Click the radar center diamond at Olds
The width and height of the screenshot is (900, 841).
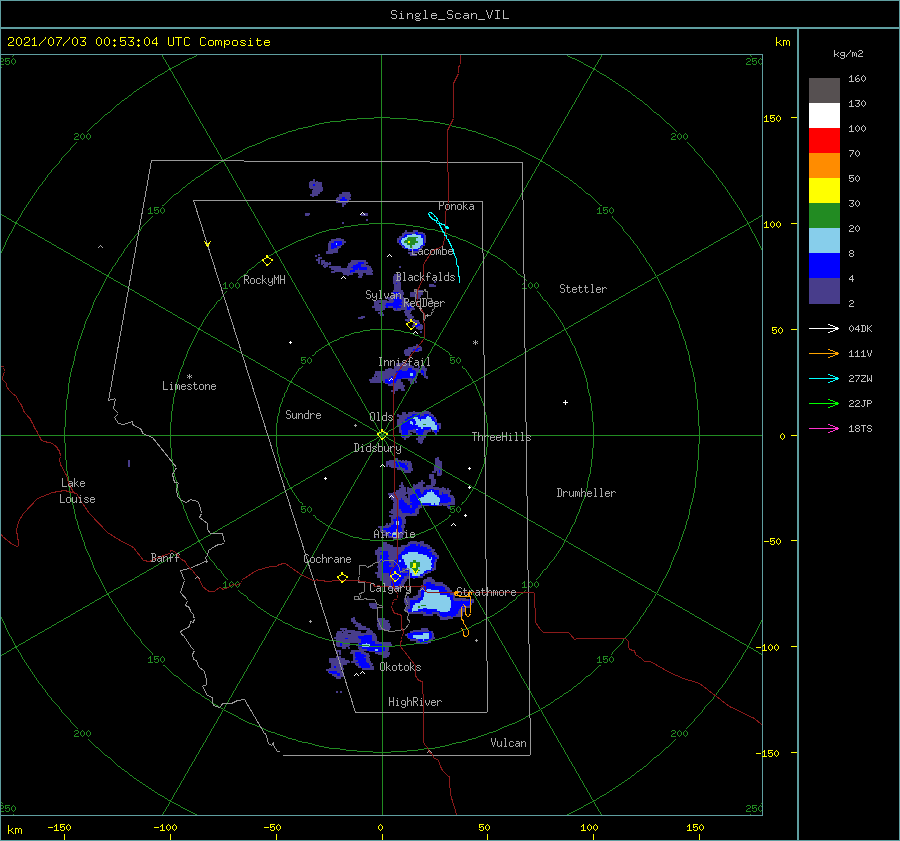382,435
